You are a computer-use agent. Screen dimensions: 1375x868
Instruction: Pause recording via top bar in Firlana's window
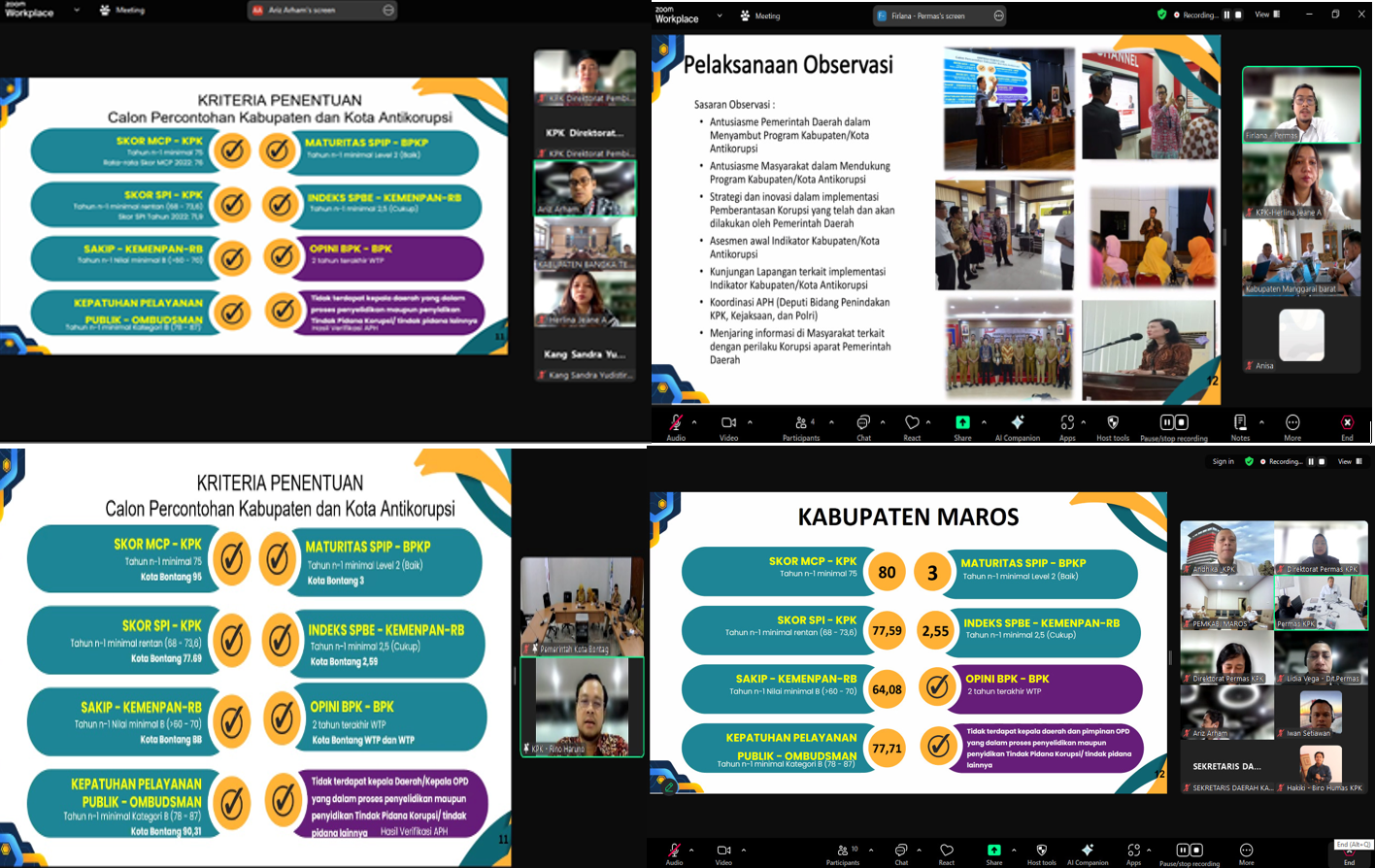click(1226, 16)
